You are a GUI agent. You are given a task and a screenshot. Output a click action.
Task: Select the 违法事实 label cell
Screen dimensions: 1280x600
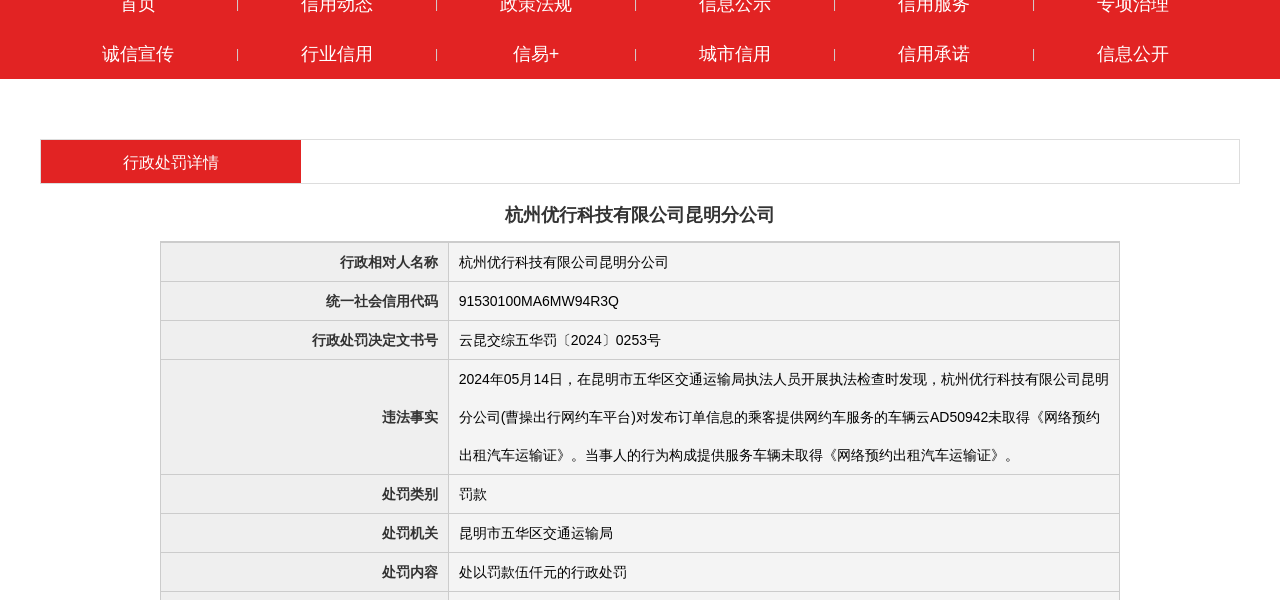pos(305,417)
